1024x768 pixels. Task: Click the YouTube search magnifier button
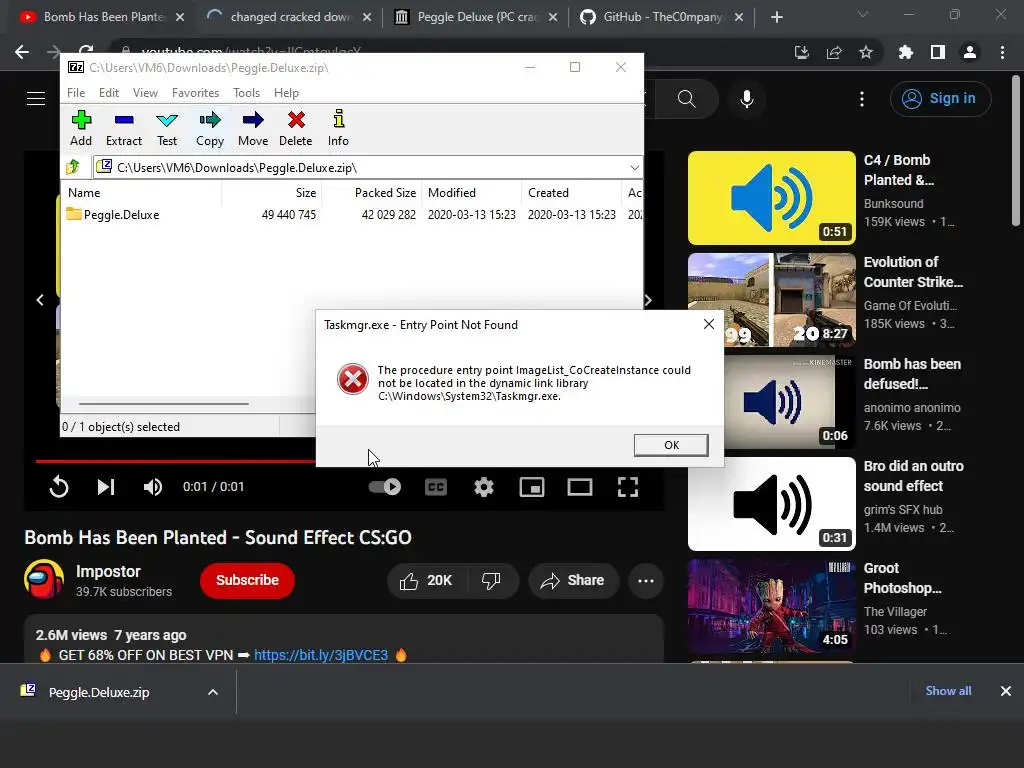(686, 99)
